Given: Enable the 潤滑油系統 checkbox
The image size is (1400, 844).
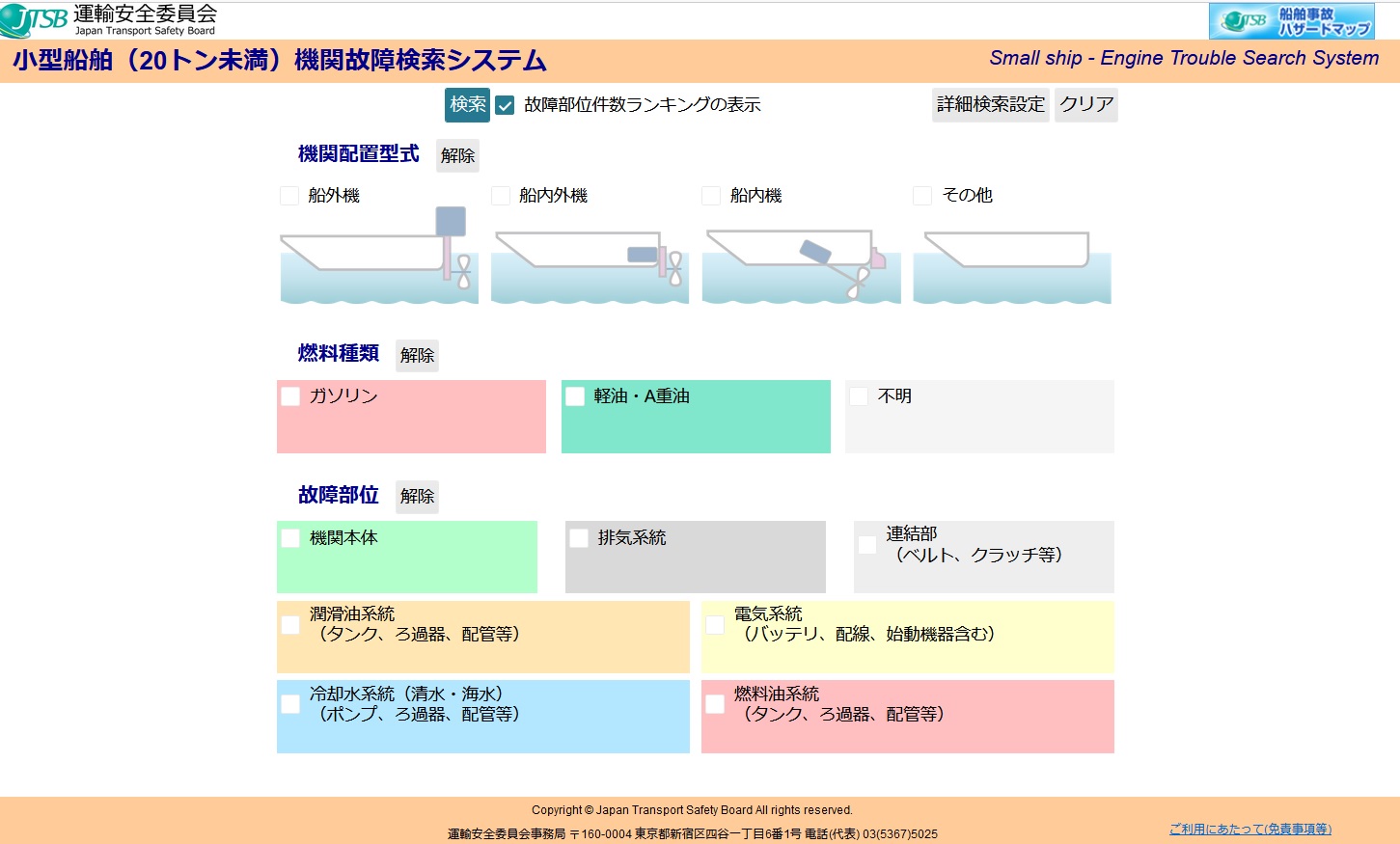Looking at the screenshot, I should coord(290,625).
